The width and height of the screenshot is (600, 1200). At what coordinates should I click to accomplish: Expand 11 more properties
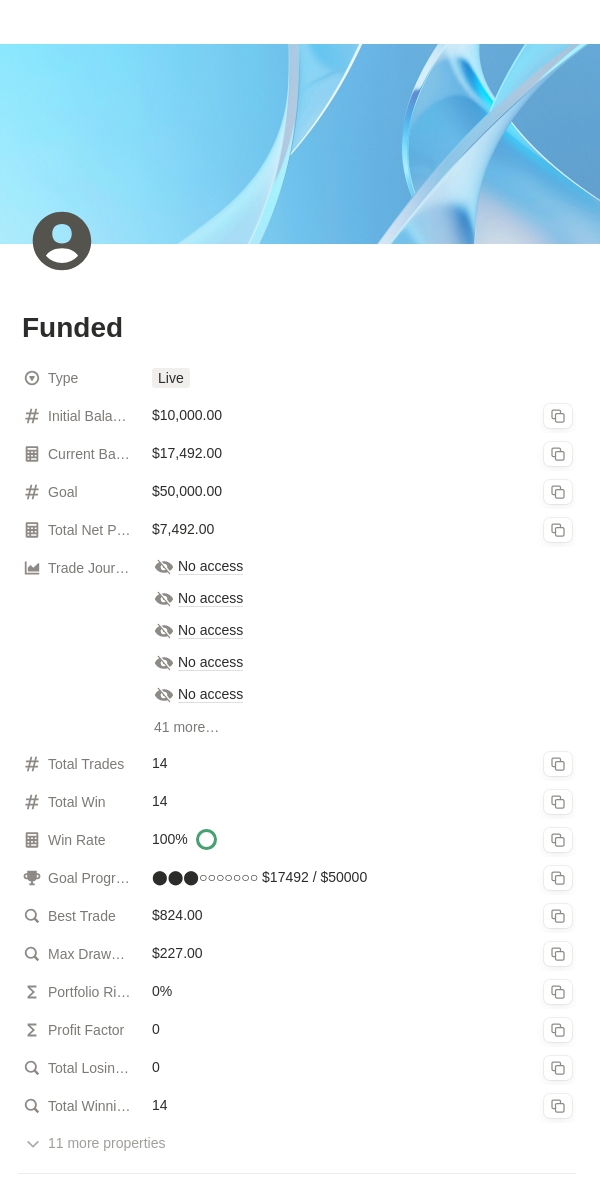point(96,1143)
